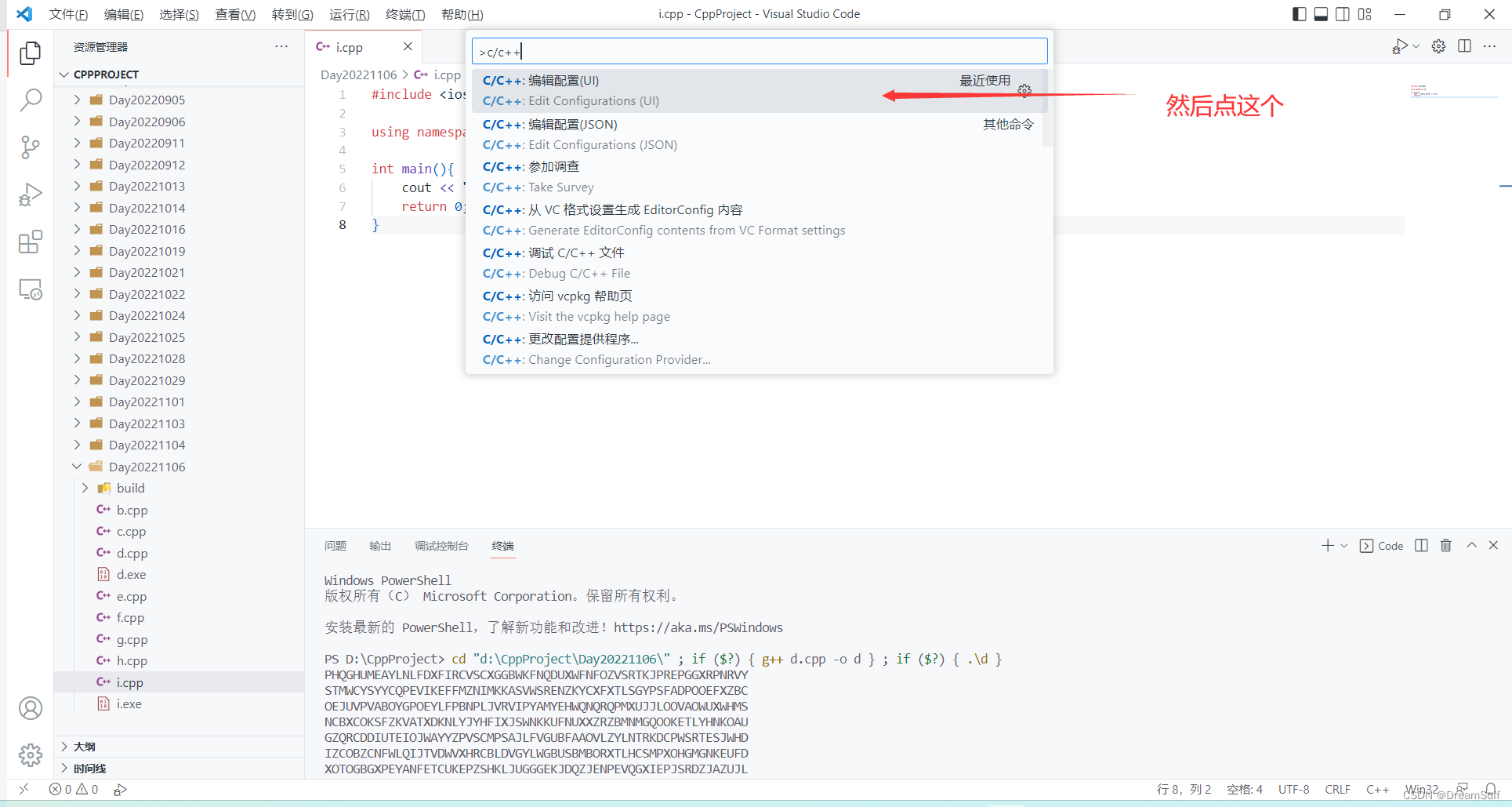Viewport: 1512px width, 807px height.
Task: Switch to the 问题 panel tab
Action: 335,546
